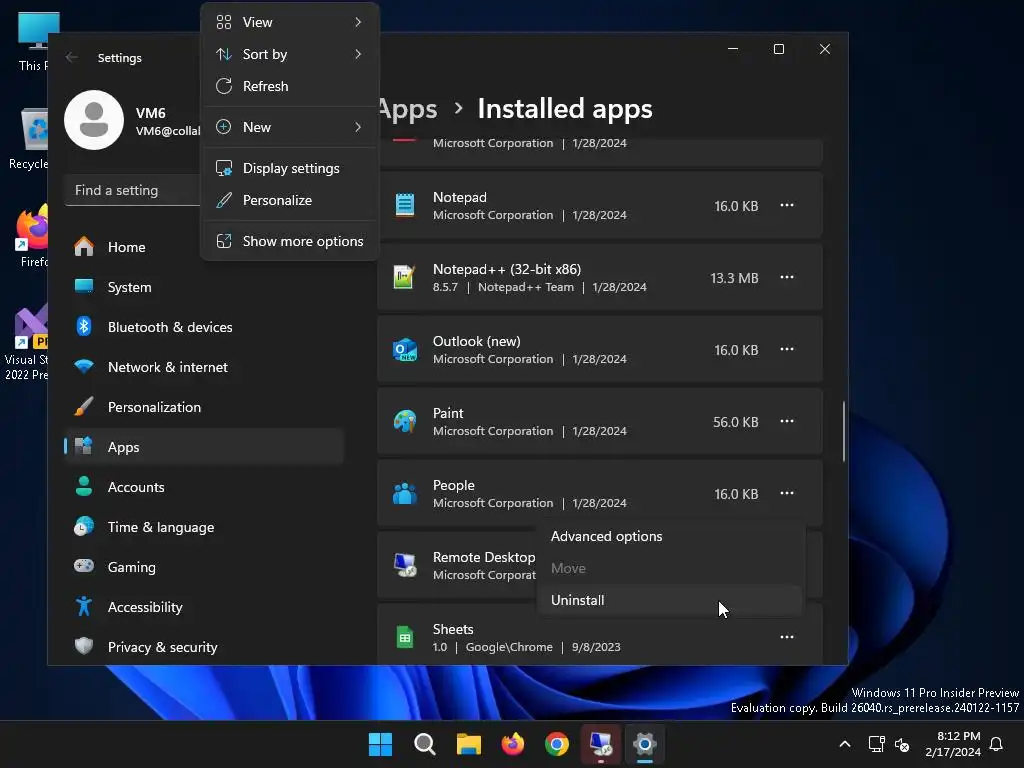
Task: Open more options for Outlook (new)
Action: 787,349
